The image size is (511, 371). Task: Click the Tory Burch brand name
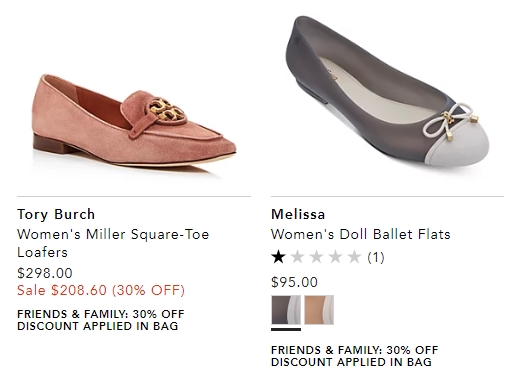point(56,214)
